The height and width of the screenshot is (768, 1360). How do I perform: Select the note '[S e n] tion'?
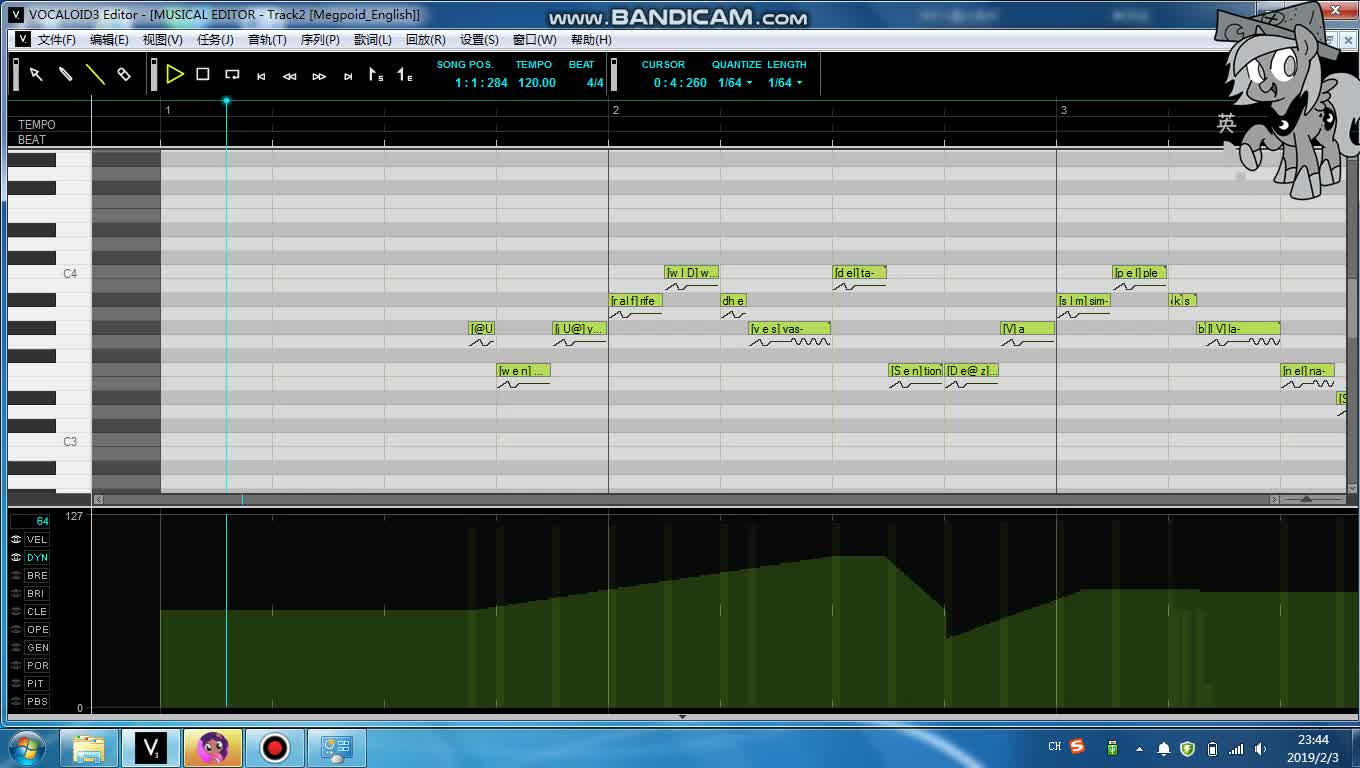point(916,371)
